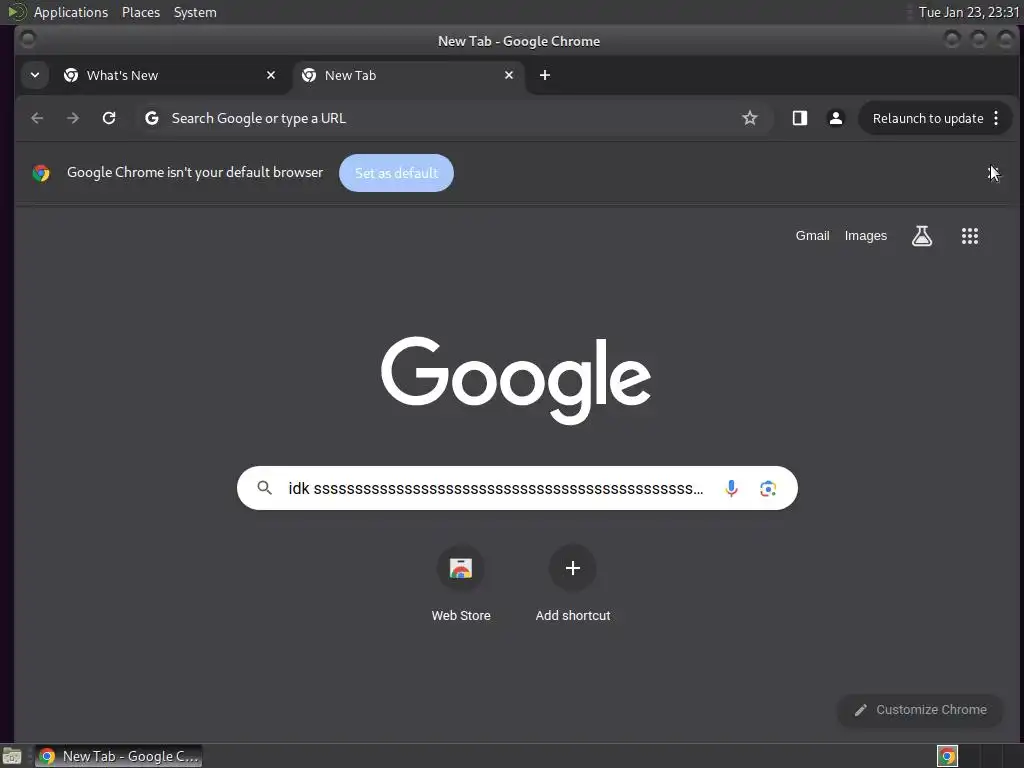1024x768 pixels.
Task: Reload the current page
Action: pos(109,118)
